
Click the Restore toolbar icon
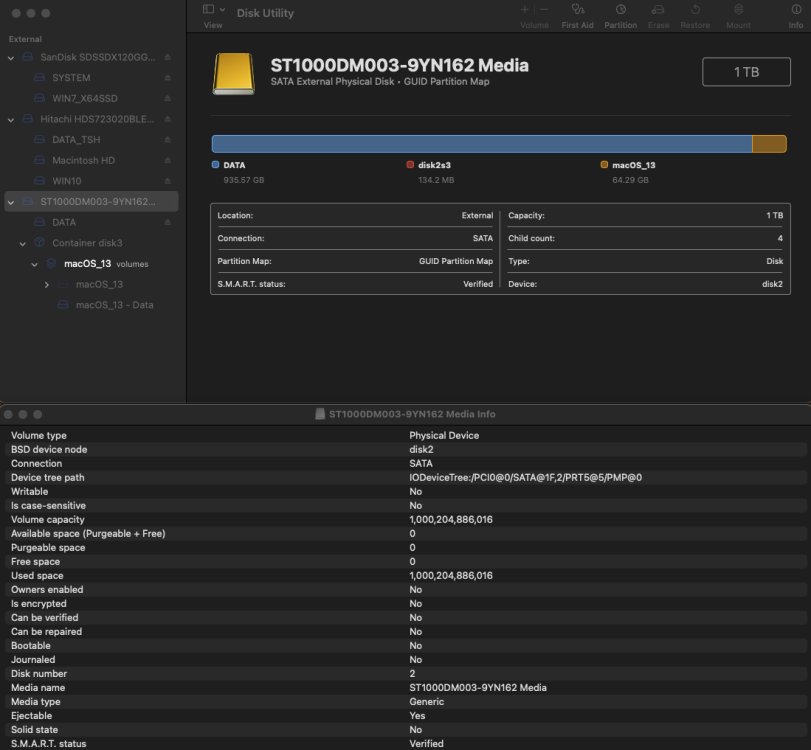[695, 9]
